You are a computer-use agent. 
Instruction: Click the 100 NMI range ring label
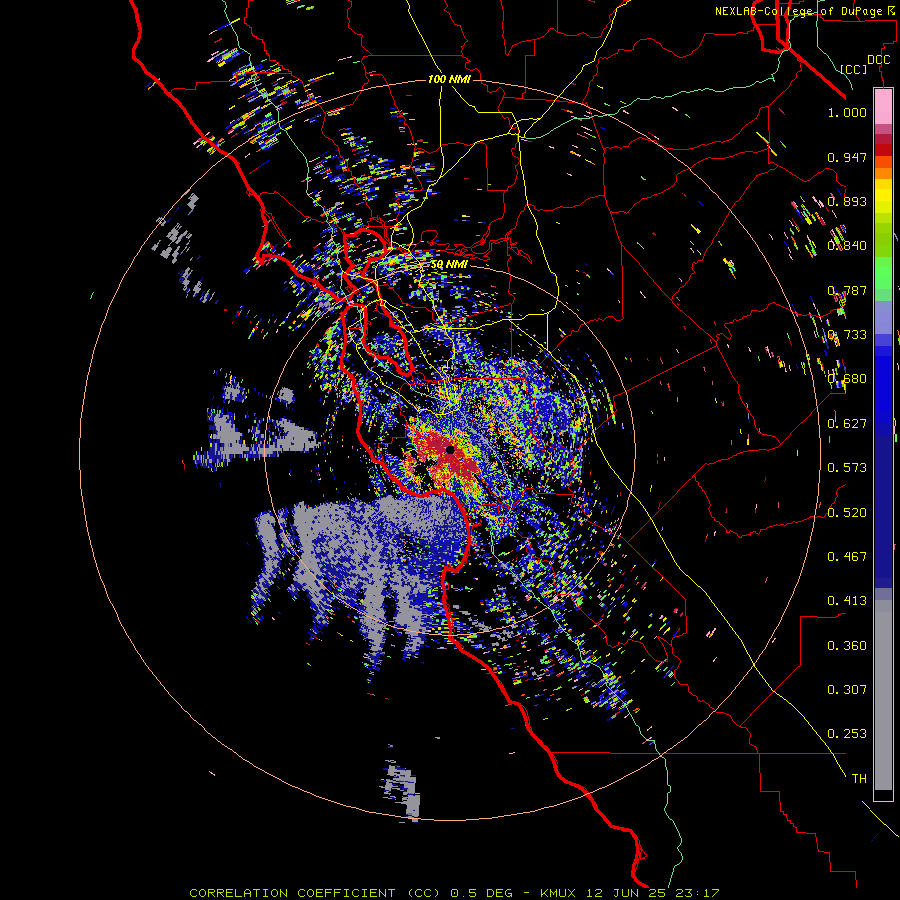pos(449,79)
